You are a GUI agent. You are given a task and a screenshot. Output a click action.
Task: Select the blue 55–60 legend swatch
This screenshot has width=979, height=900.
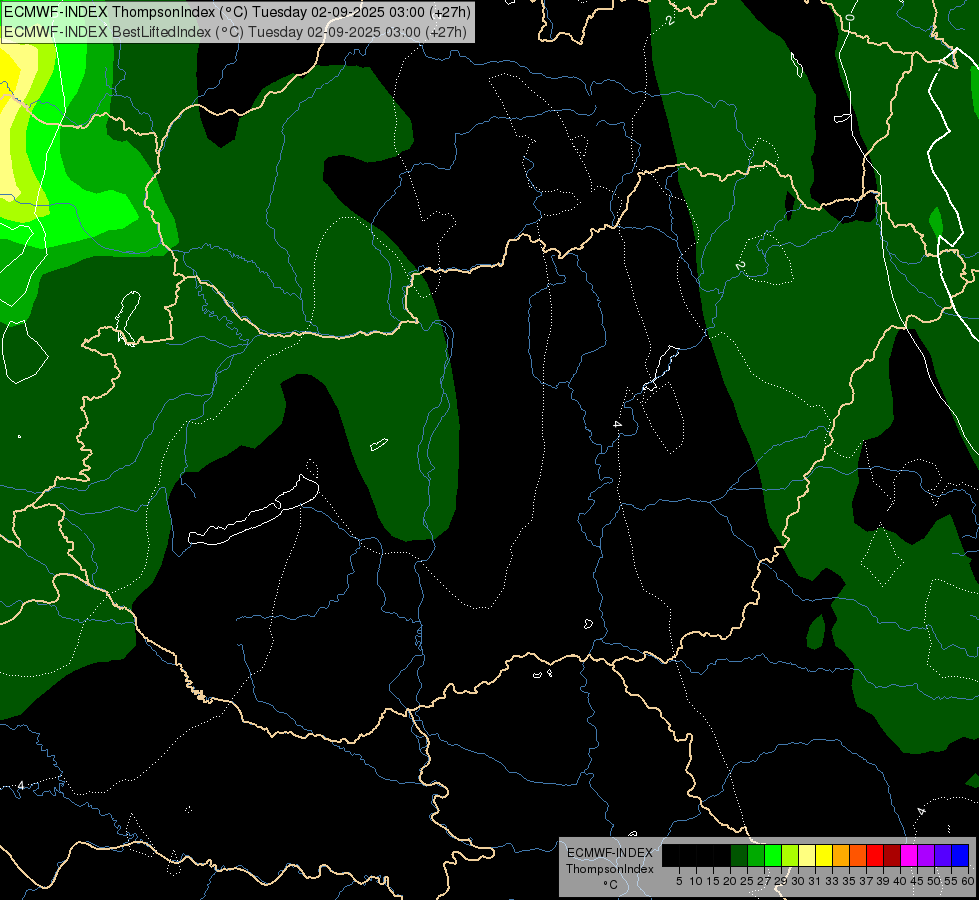(x=960, y=855)
